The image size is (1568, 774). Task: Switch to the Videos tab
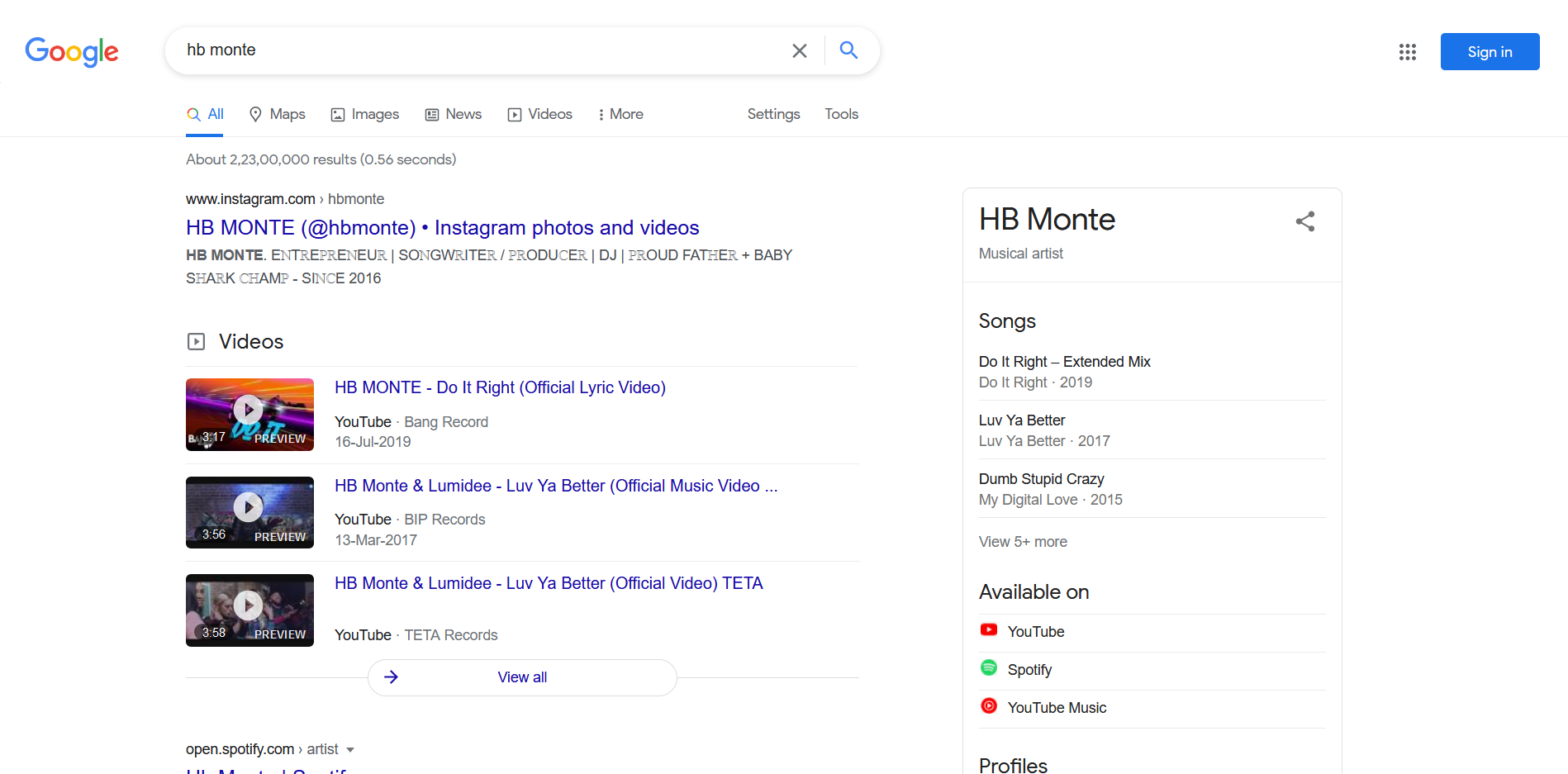539,114
